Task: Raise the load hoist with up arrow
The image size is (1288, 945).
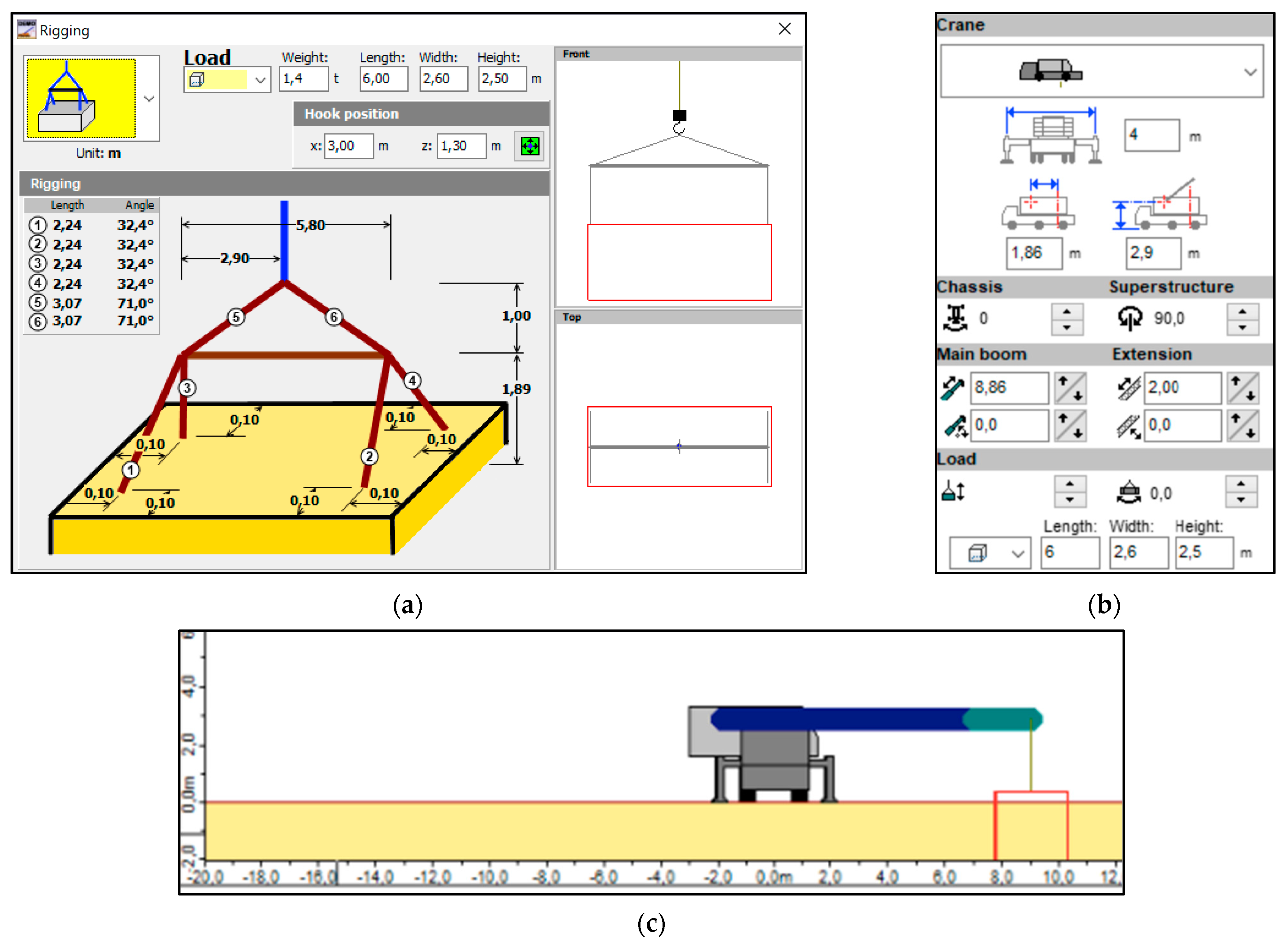Action: pos(1069,484)
